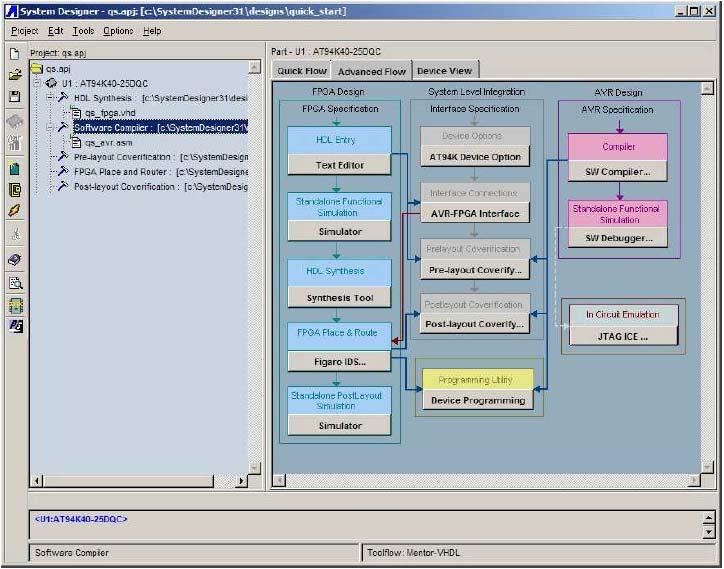
Task: Select the qs.apj root tree item
Action: point(58,69)
